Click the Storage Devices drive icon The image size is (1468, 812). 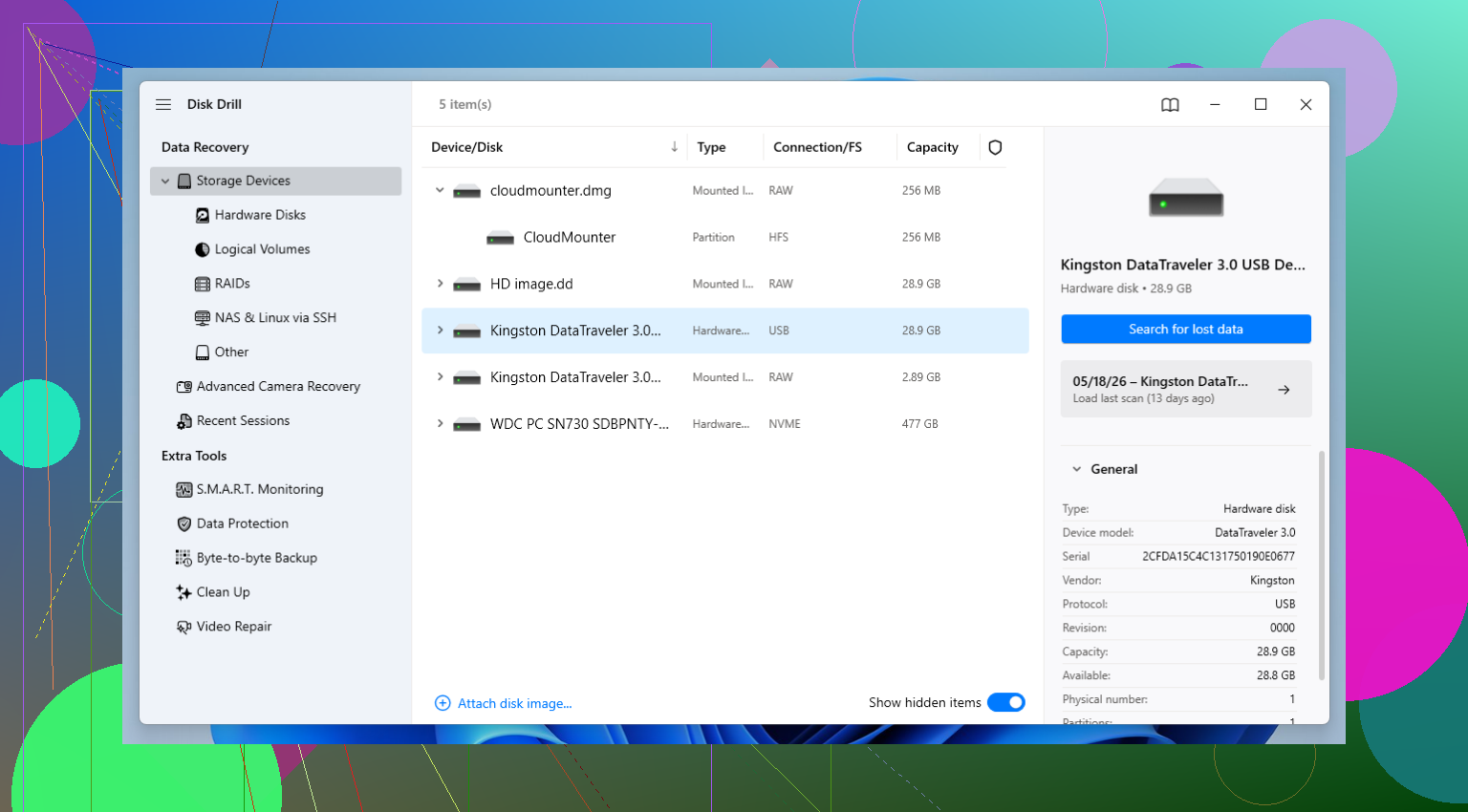pyautogui.click(x=184, y=181)
